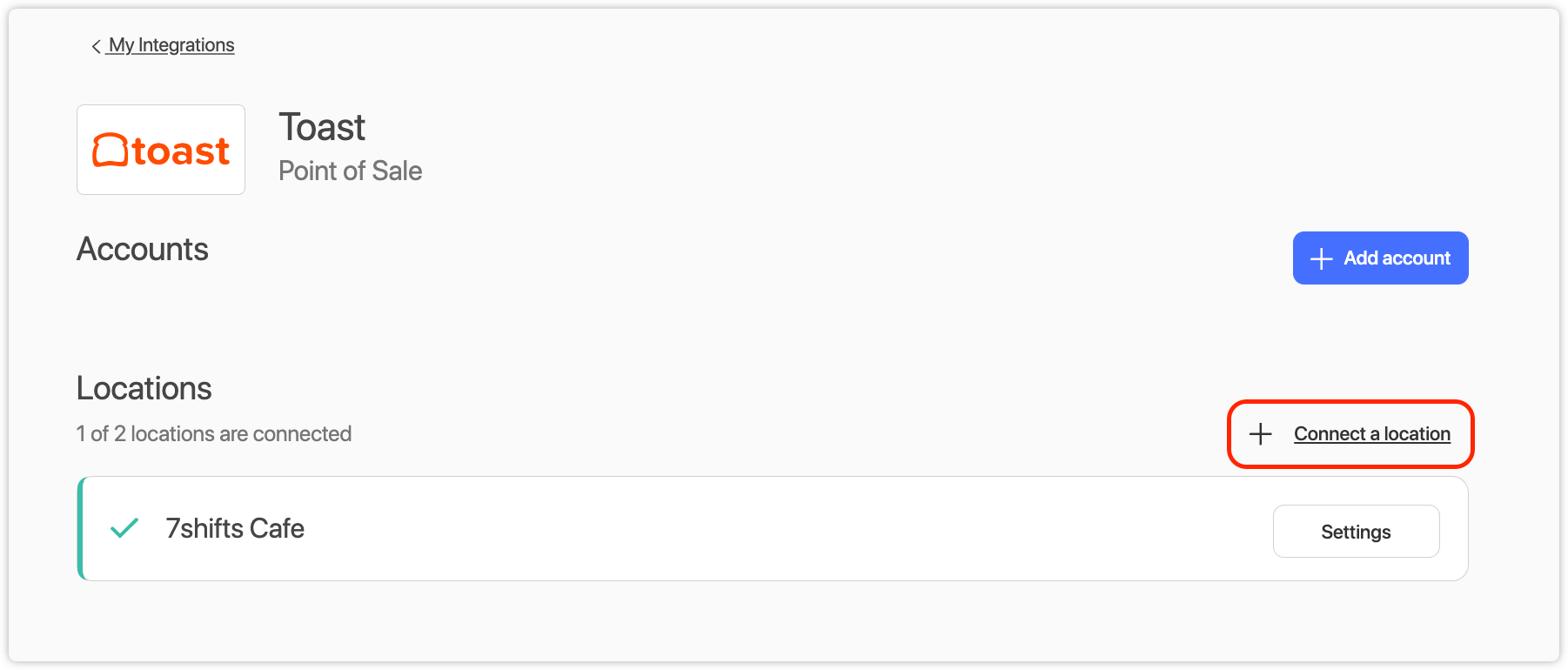The width and height of the screenshot is (1568, 670).
Task: Select the 7shifts Cafe location name
Action: pyautogui.click(x=235, y=529)
